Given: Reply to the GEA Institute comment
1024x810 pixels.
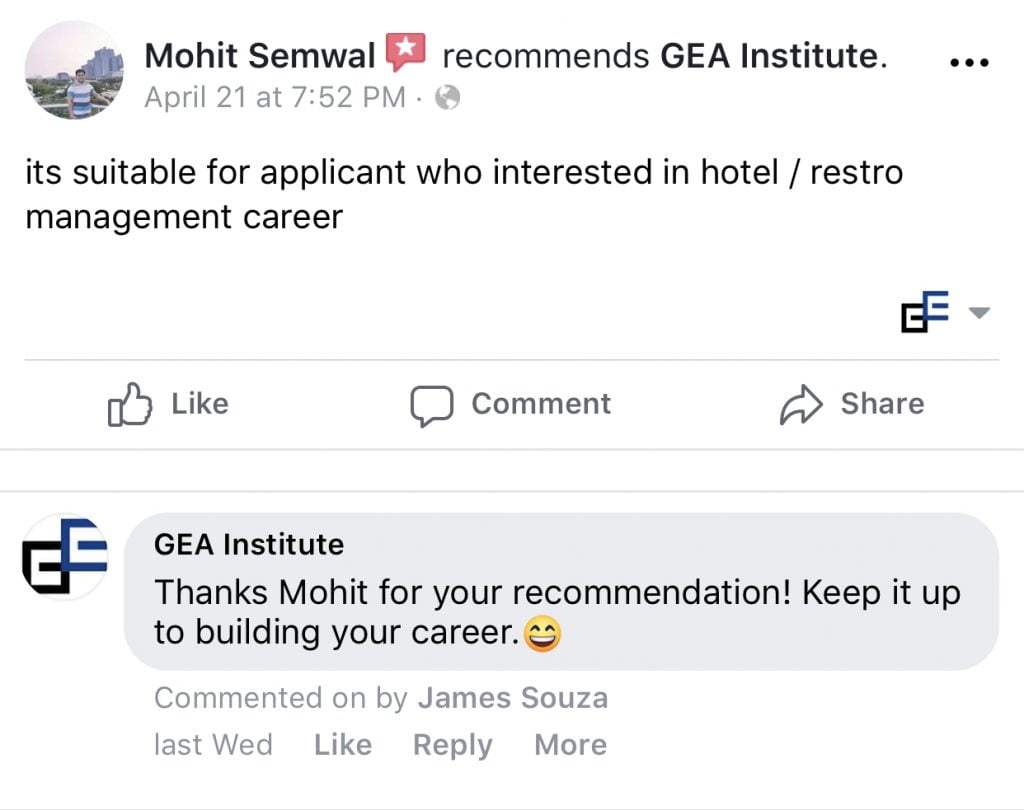Looking at the screenshot, I should tap(452, 745).
